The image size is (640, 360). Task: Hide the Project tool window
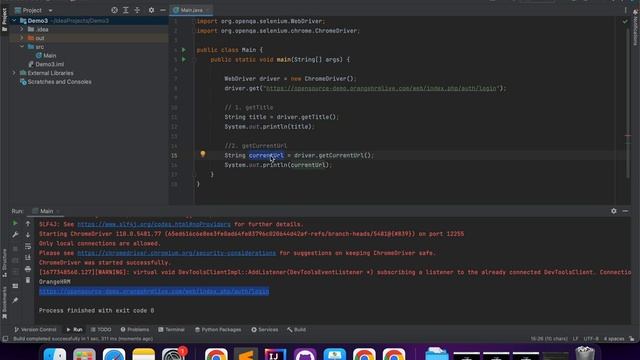pos(162,10)
